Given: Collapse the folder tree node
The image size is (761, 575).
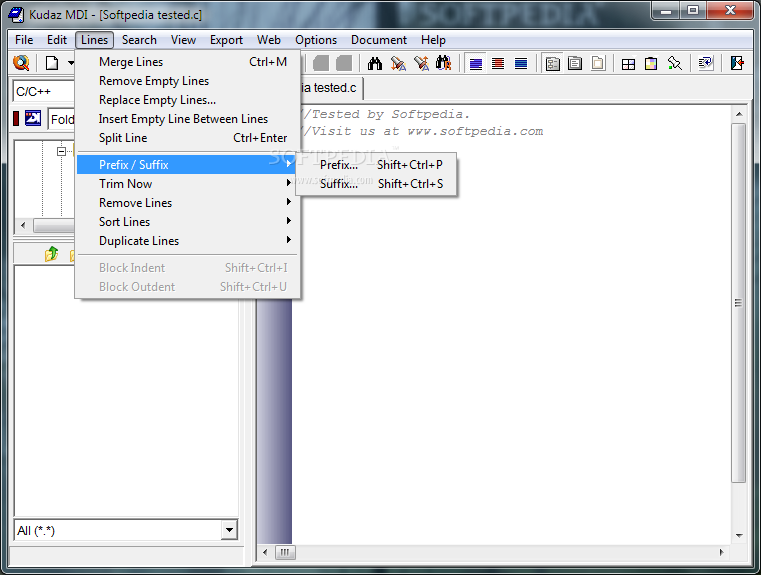Looking at the screenshot, I should tap(61, 151).
